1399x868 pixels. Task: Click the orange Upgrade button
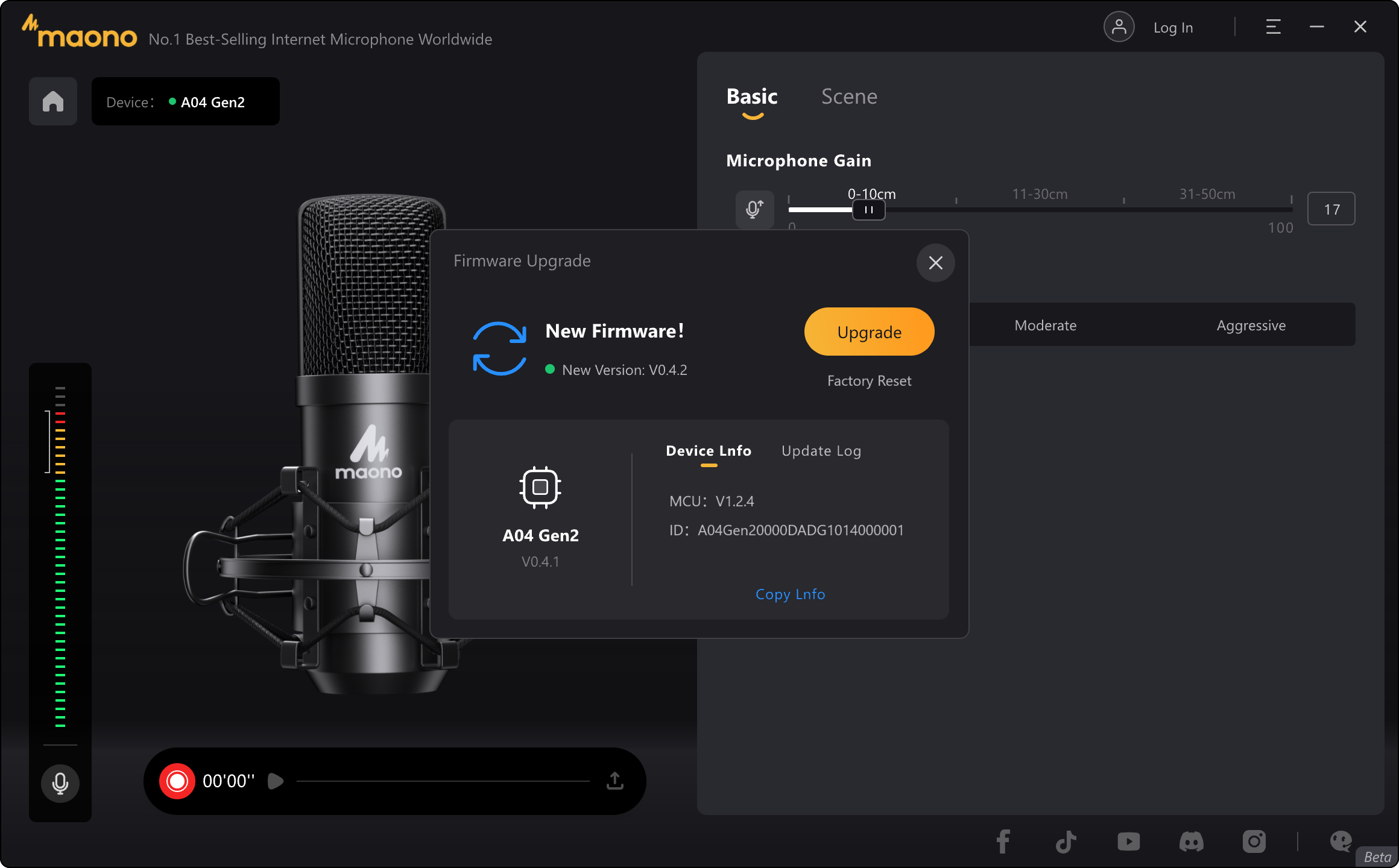coord(869,332)
